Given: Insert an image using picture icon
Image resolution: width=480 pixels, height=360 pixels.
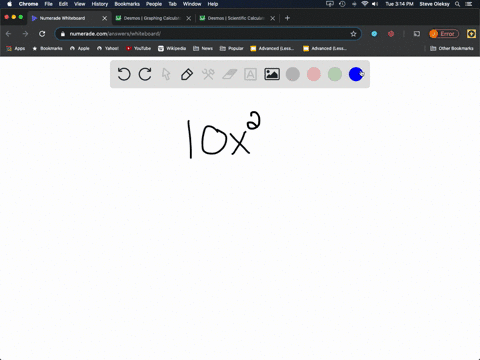Looking at the screenshot, I should [x=272, y=74].
